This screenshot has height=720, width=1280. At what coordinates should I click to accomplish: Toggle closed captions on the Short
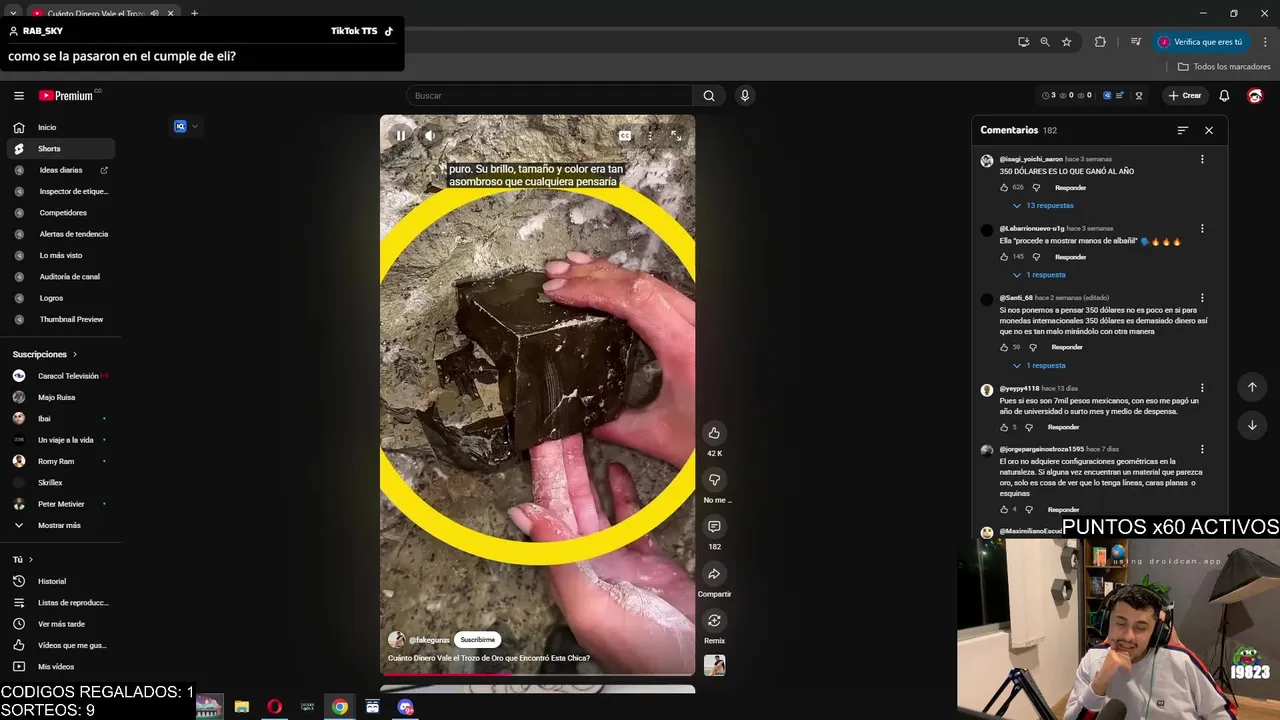pos(625,136)
